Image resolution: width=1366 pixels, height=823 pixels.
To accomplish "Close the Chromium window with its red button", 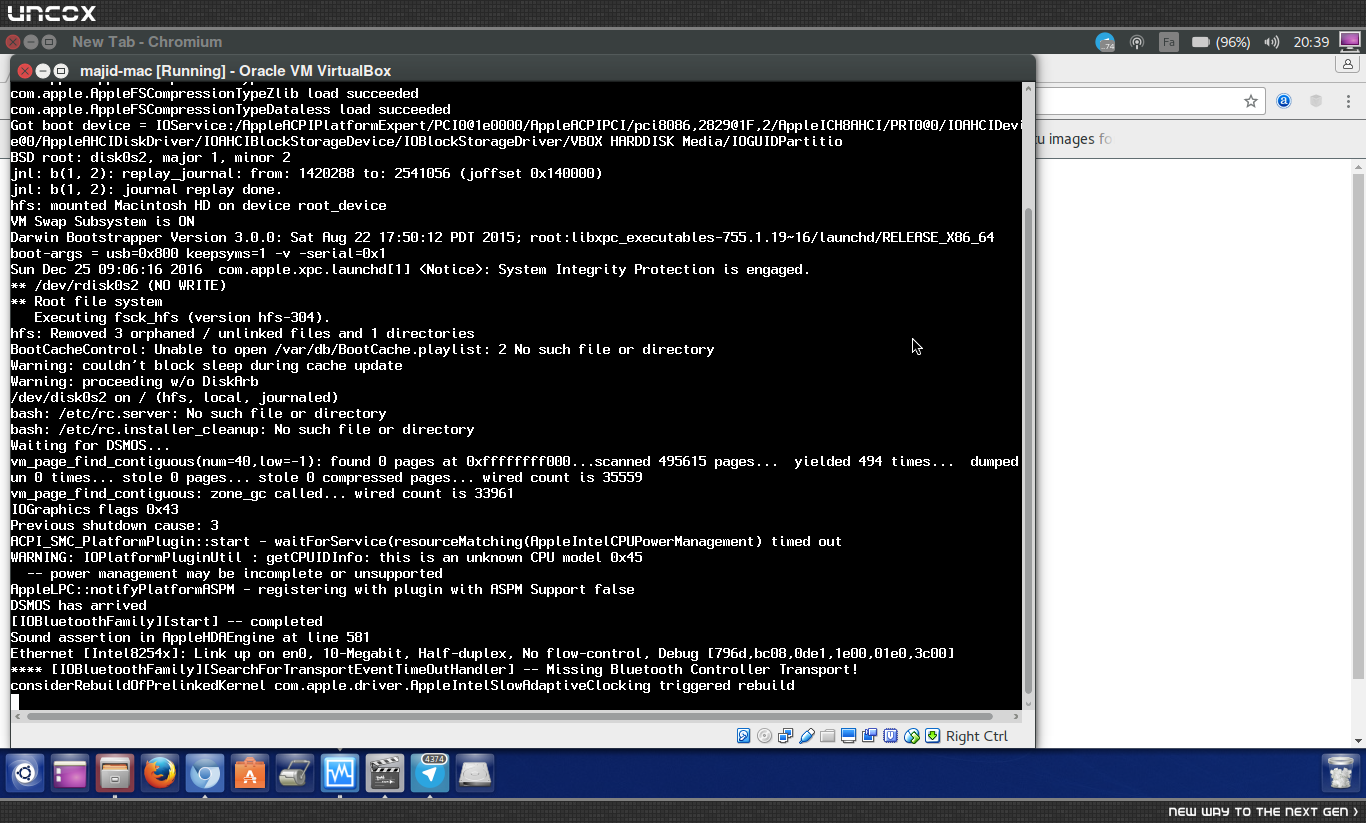I will (x=13, y=42).
